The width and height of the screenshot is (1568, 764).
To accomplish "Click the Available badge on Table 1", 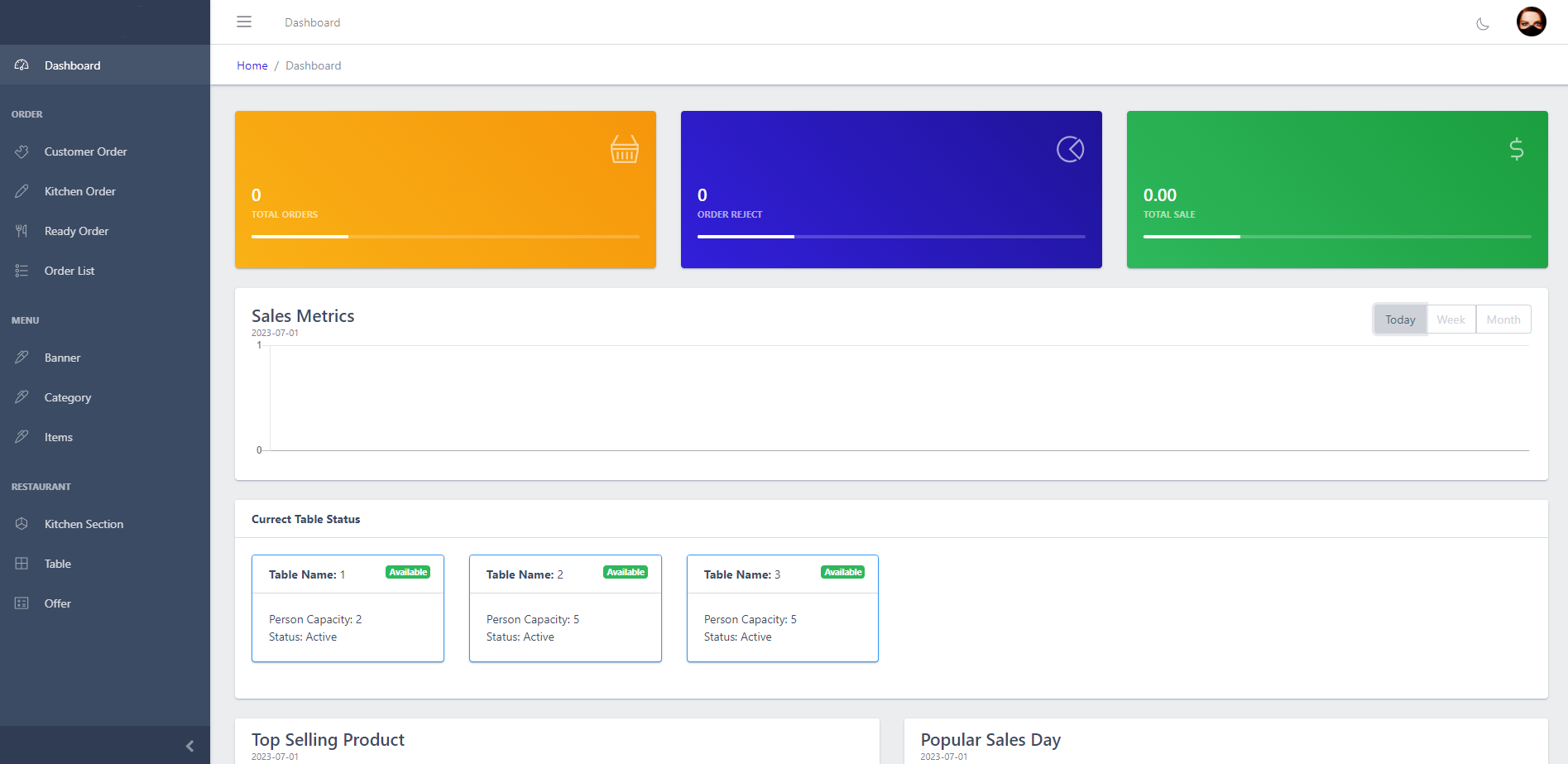I will (x=408, y=572).
